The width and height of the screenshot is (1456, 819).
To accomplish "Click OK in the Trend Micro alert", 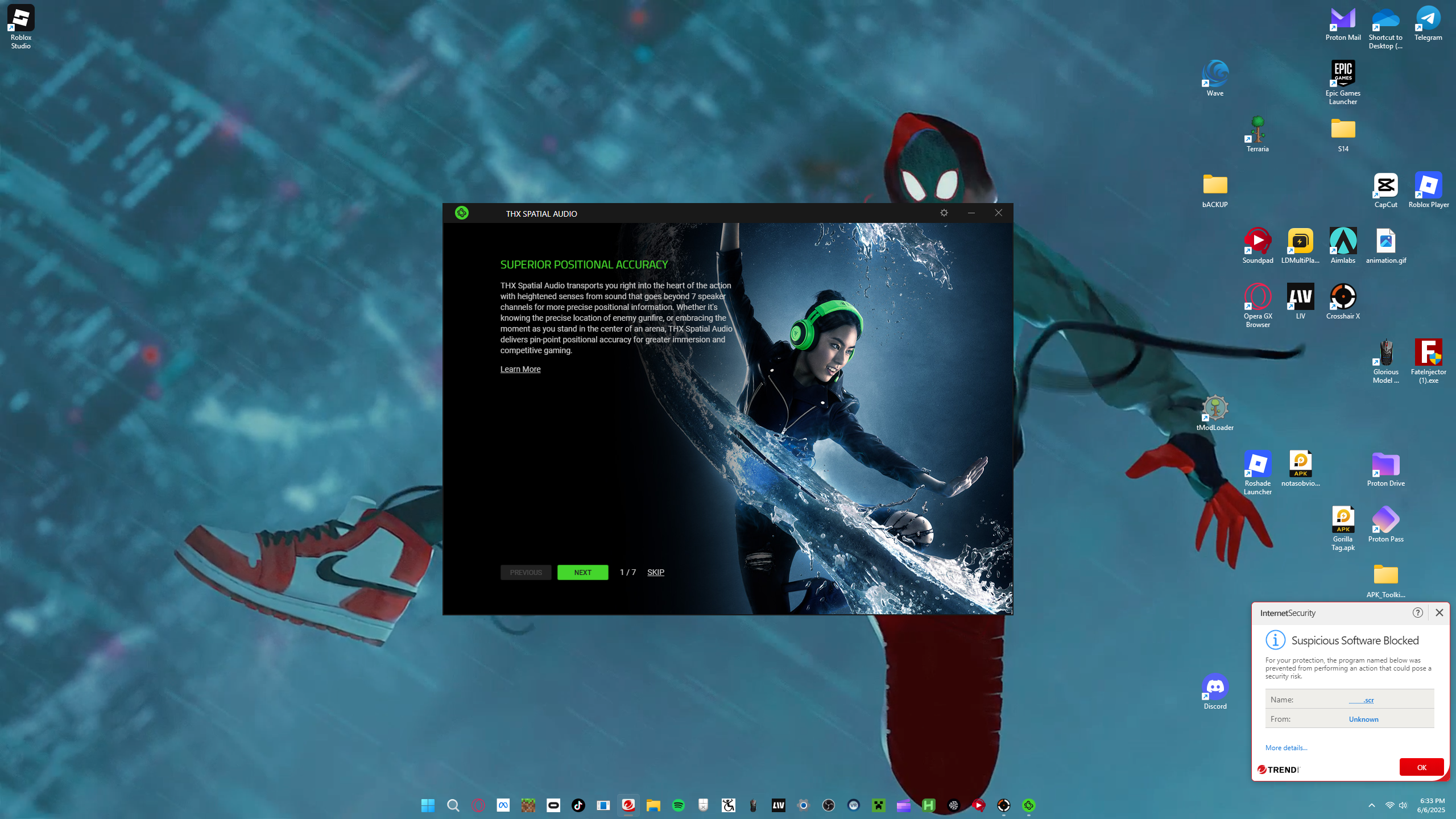I will tap(1421, 767).
